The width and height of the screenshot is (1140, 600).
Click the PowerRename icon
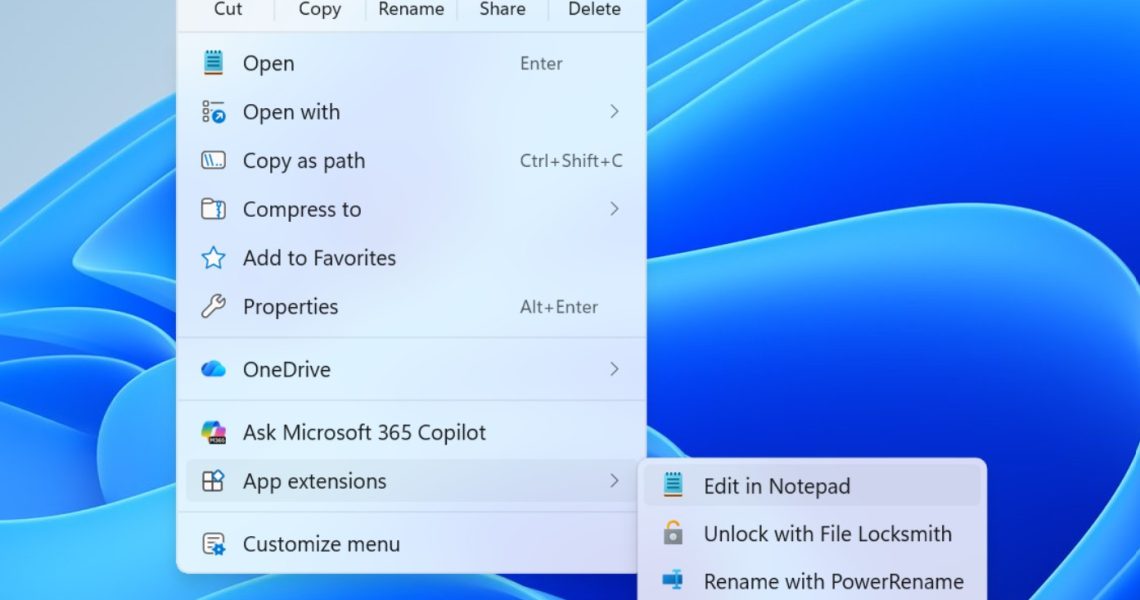click(673, 580)
